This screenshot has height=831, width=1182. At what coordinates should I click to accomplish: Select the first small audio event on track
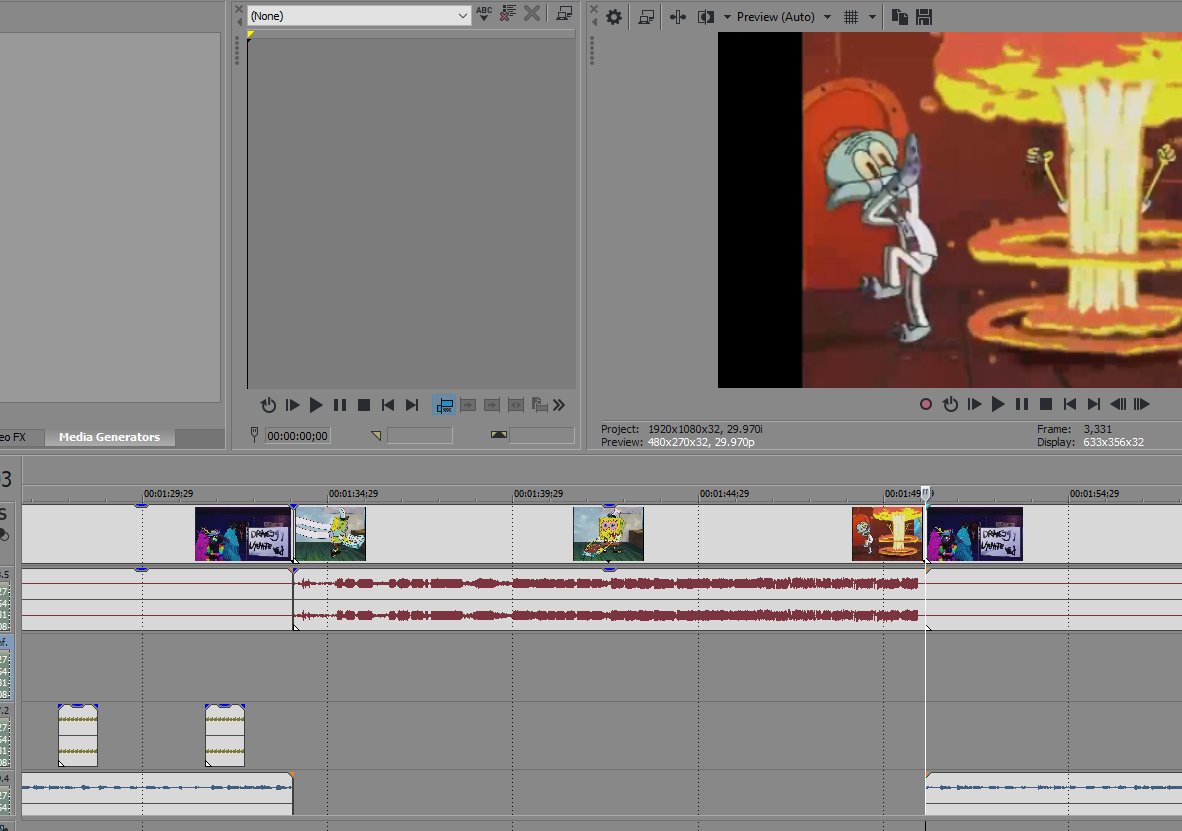(x=78, y=735)
